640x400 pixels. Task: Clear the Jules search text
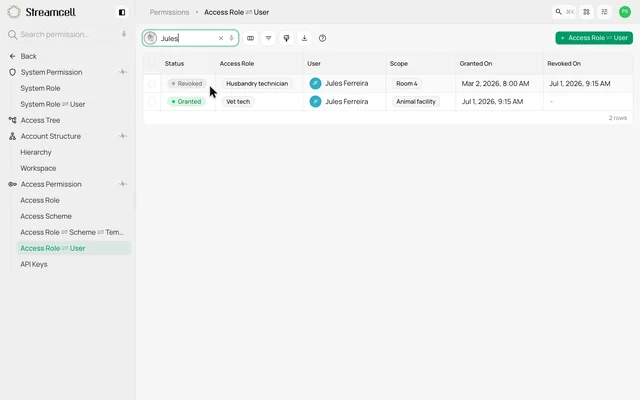tap(221, 38)
